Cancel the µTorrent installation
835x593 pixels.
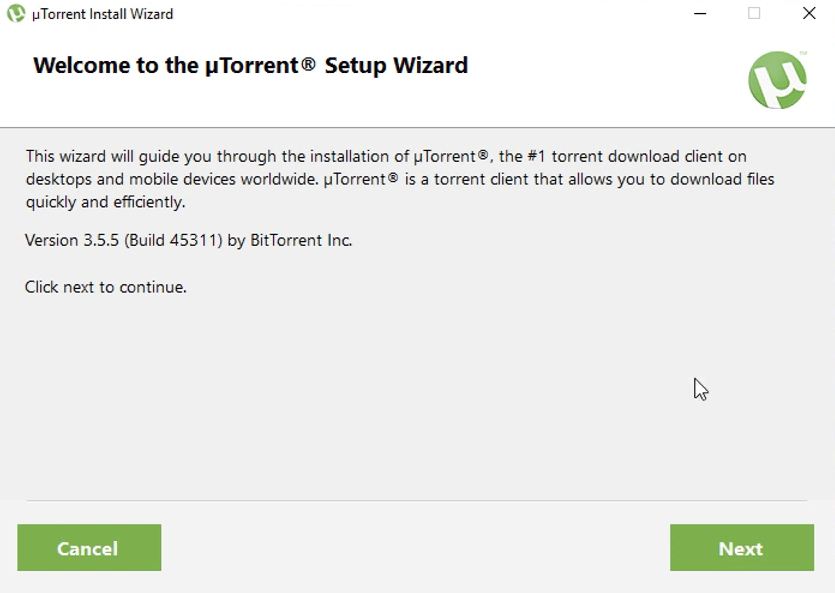pyautogui.click(x=89, y=548)
